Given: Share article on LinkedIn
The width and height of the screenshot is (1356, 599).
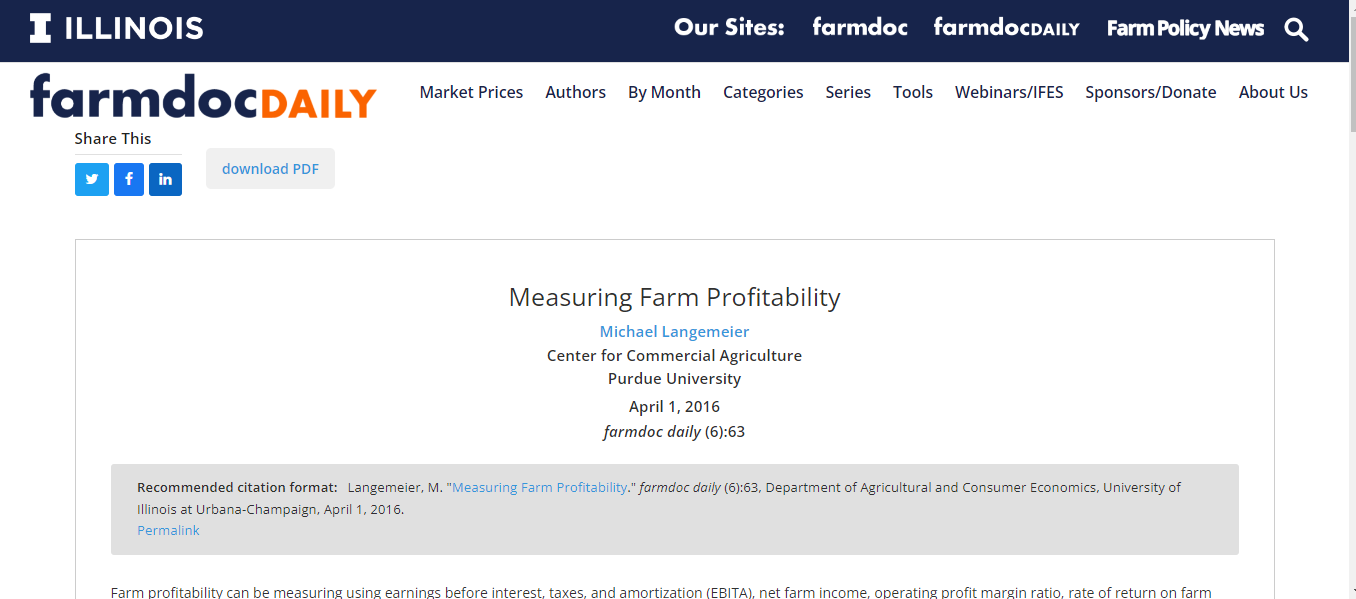Looking at the screenshot, I should click(x=165, y=179).
